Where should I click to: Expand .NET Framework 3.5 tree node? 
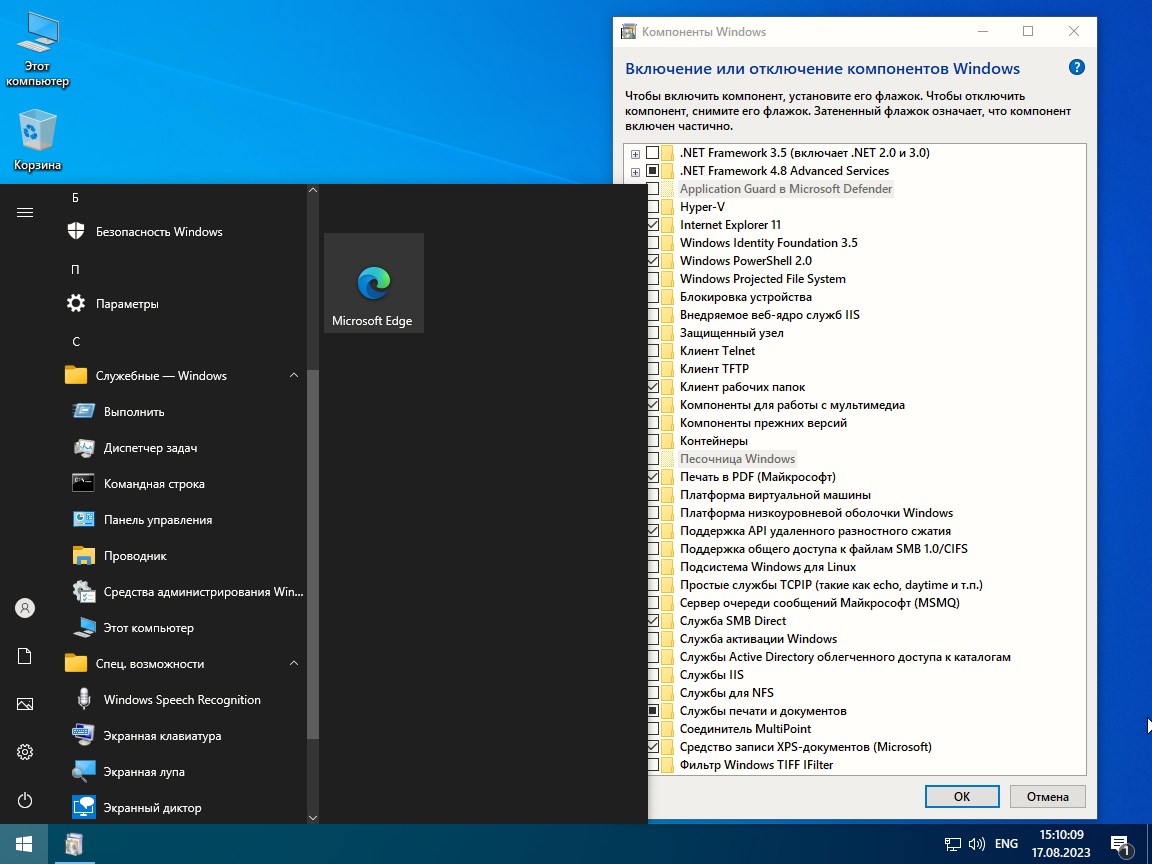pyautogui.click(x=635, y=154)
